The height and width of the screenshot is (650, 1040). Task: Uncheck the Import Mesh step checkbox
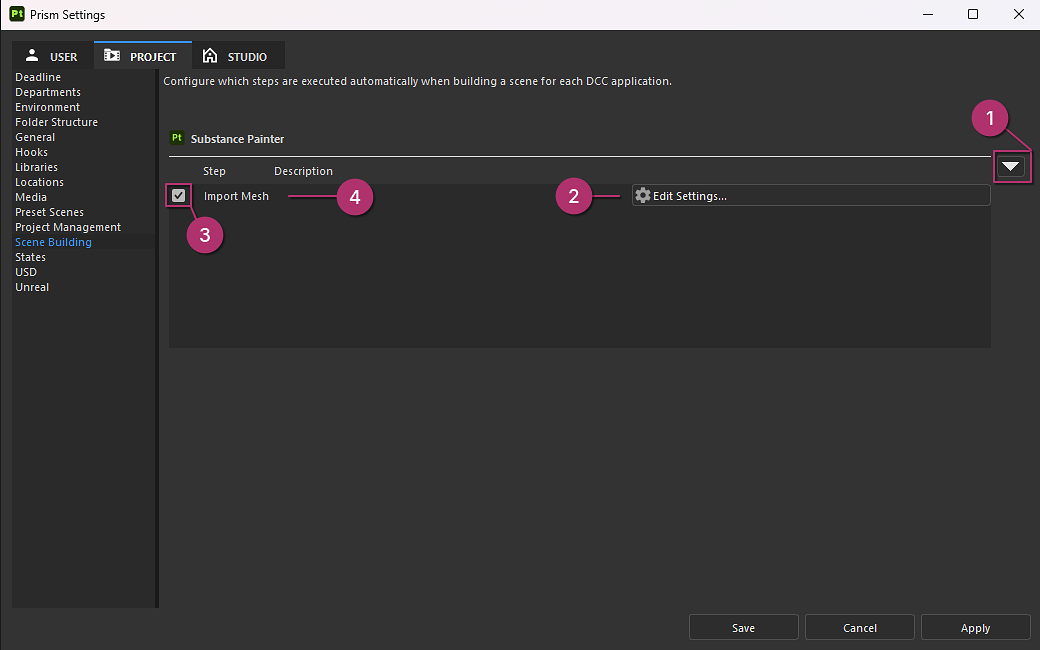[178, 196]
